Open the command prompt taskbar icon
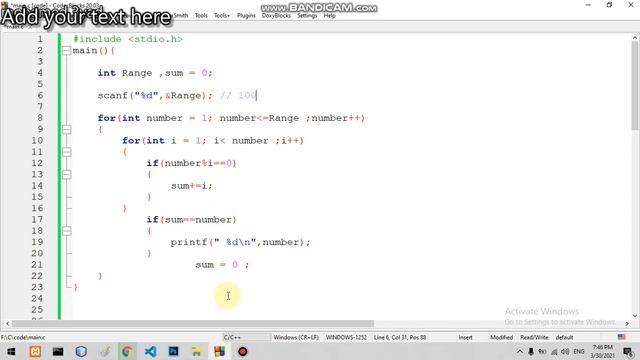This screenshot has height=360, width=640. [58, 351]
